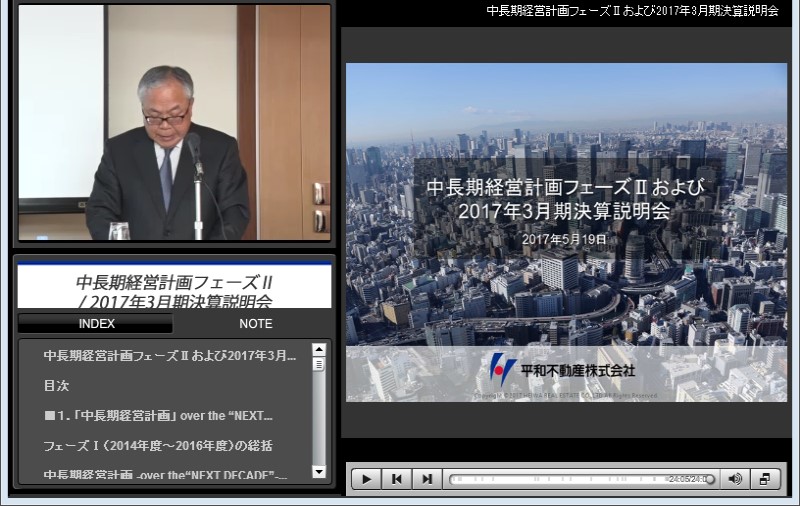This screenshot has height=506, width=800.
Task: Grab the seek bar handle at the end
Action: click(x=710, y=479)
